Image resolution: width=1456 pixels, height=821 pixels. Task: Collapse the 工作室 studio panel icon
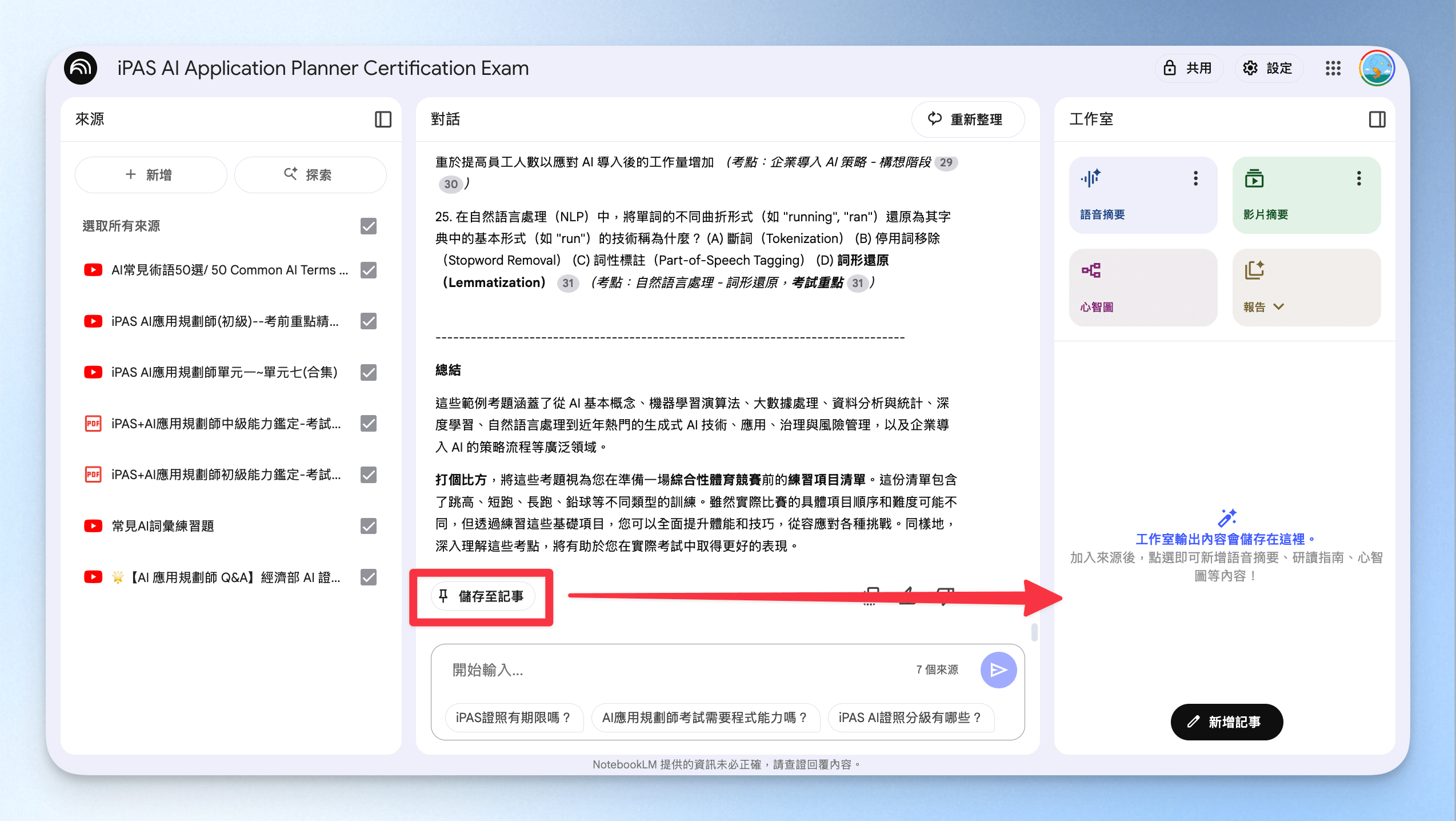click(1377, 119)
